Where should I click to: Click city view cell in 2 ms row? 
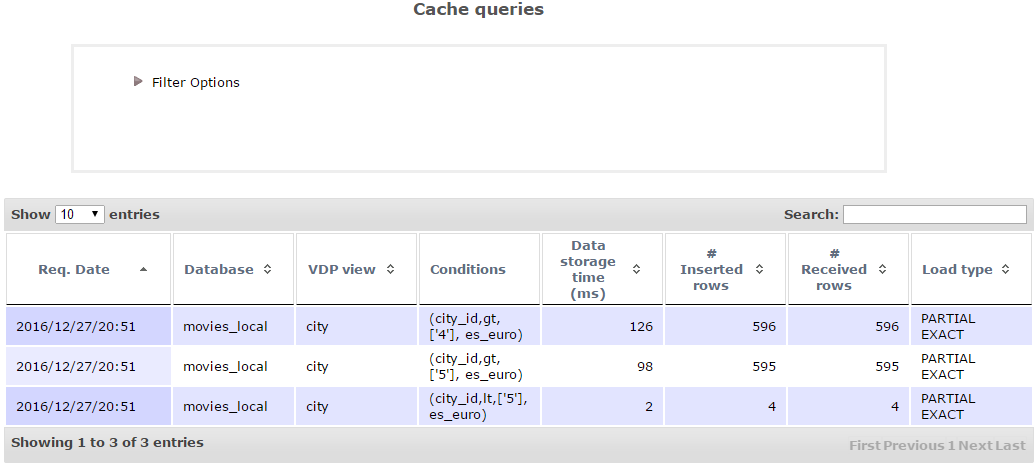(357, 406)
